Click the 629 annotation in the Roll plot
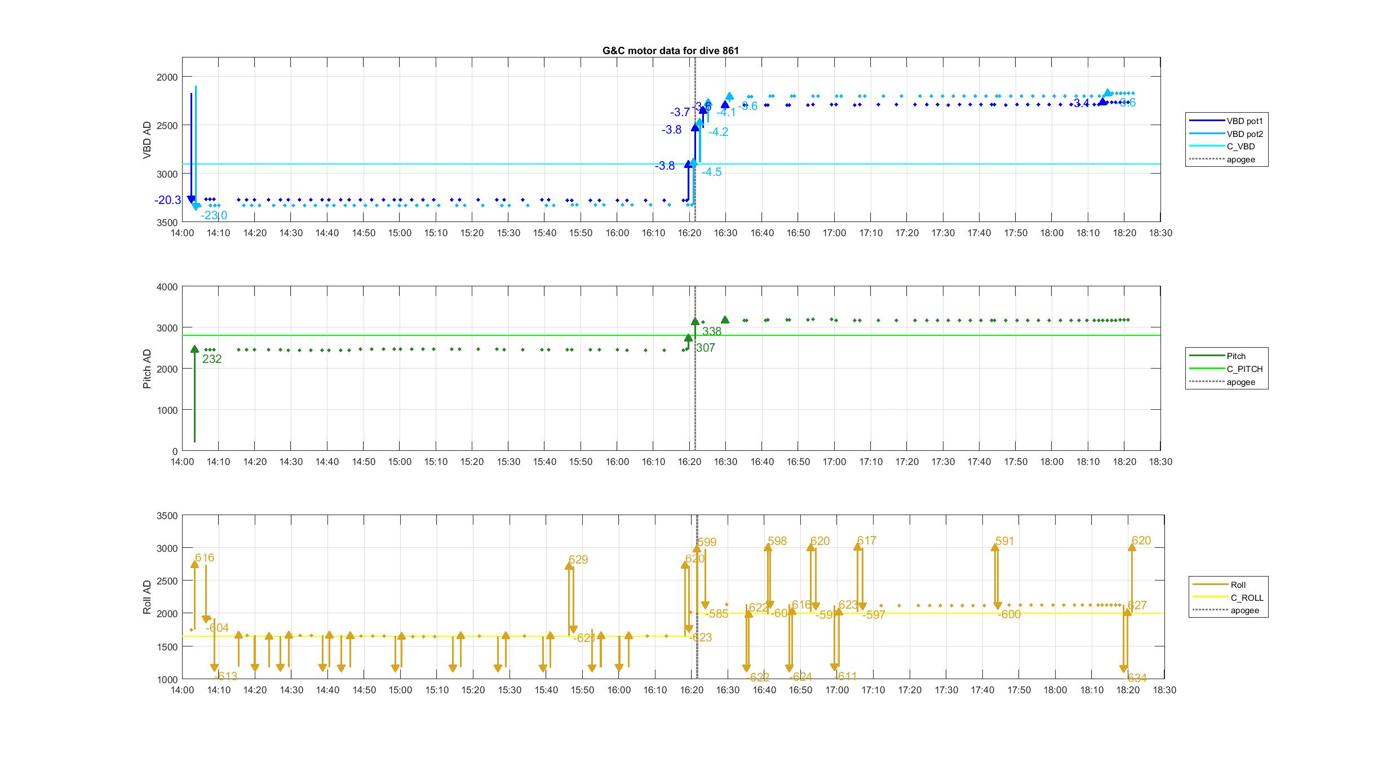This screenshot has width=1400, height=764. [x=578, y=560]
